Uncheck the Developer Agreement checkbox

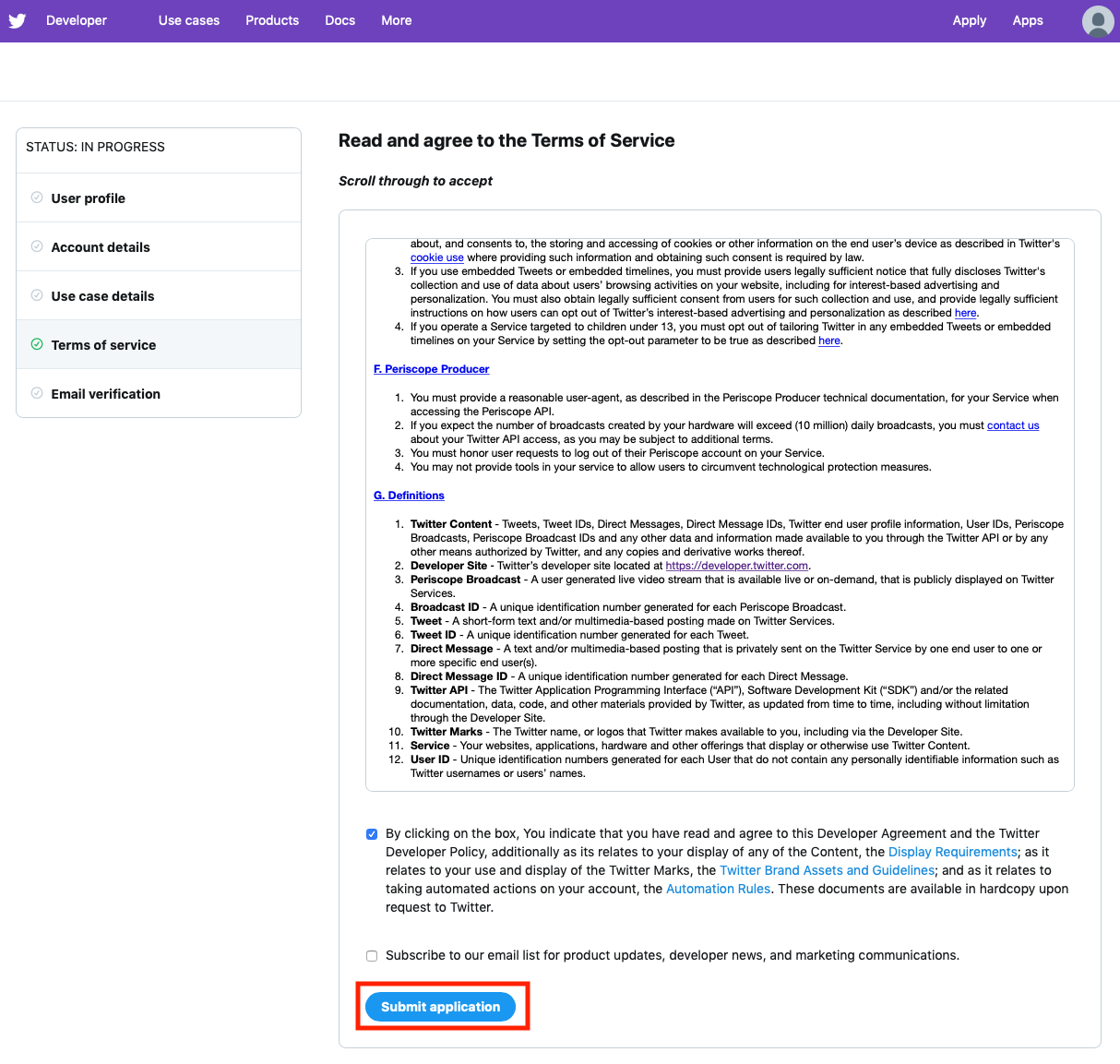372,834
